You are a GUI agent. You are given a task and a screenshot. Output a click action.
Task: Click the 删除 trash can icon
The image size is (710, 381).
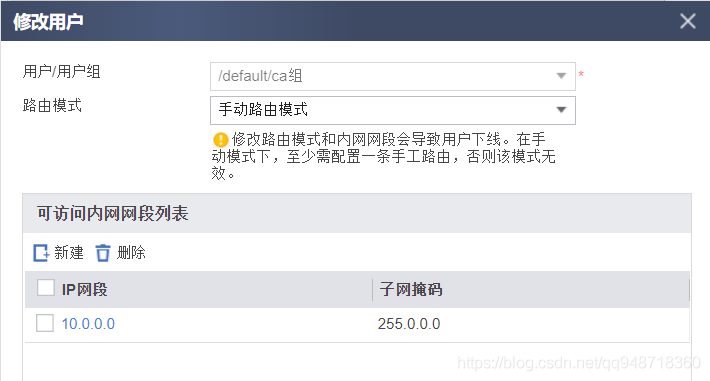[x=103, y=253]
